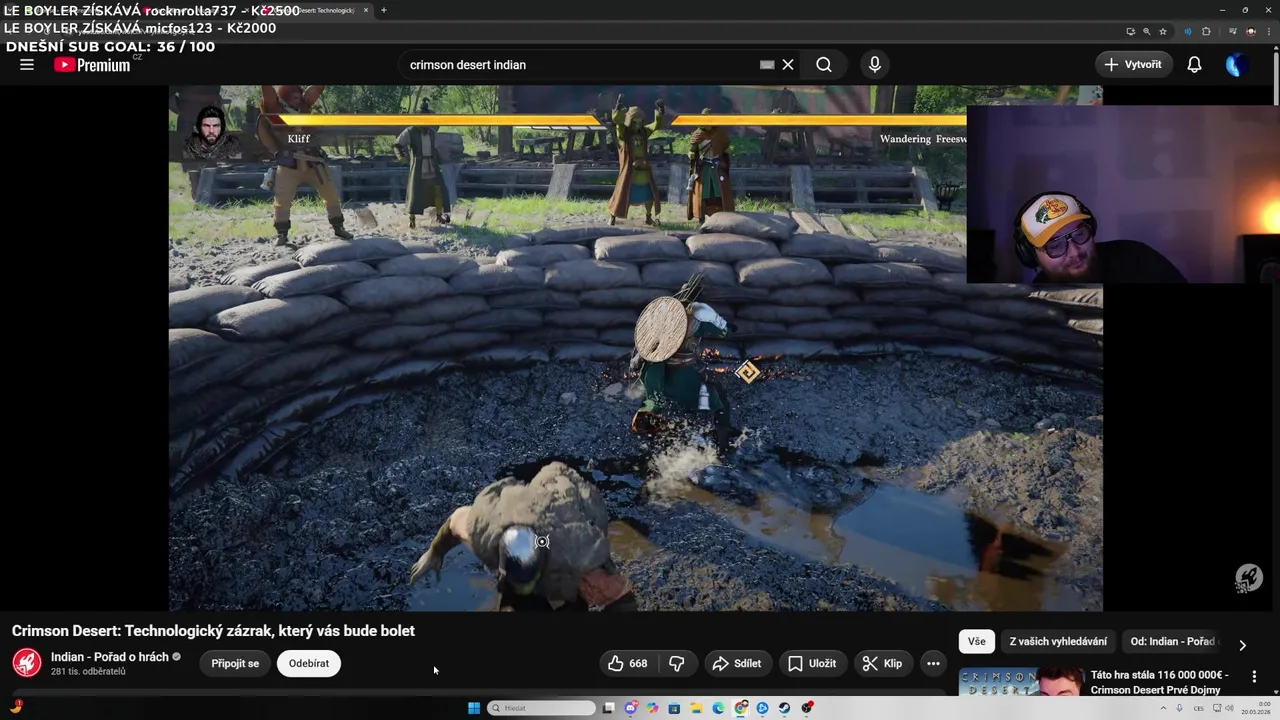Start voice search with the microphone

[875, 64]
